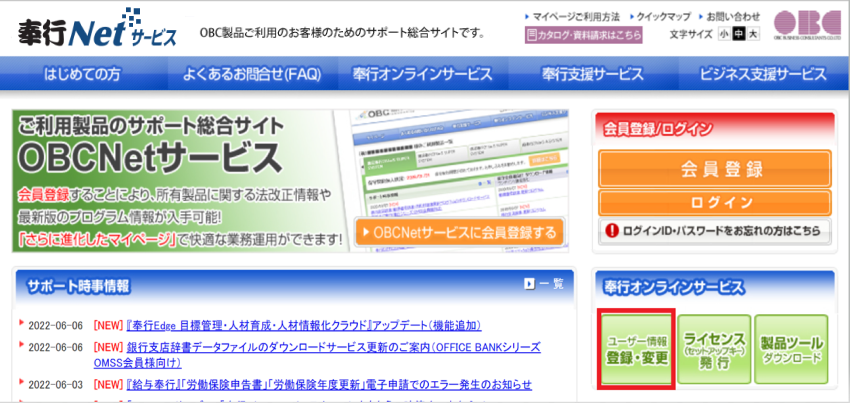
Task: Open the ビジネス支援サービス menu
Action: tap(763, 74)
